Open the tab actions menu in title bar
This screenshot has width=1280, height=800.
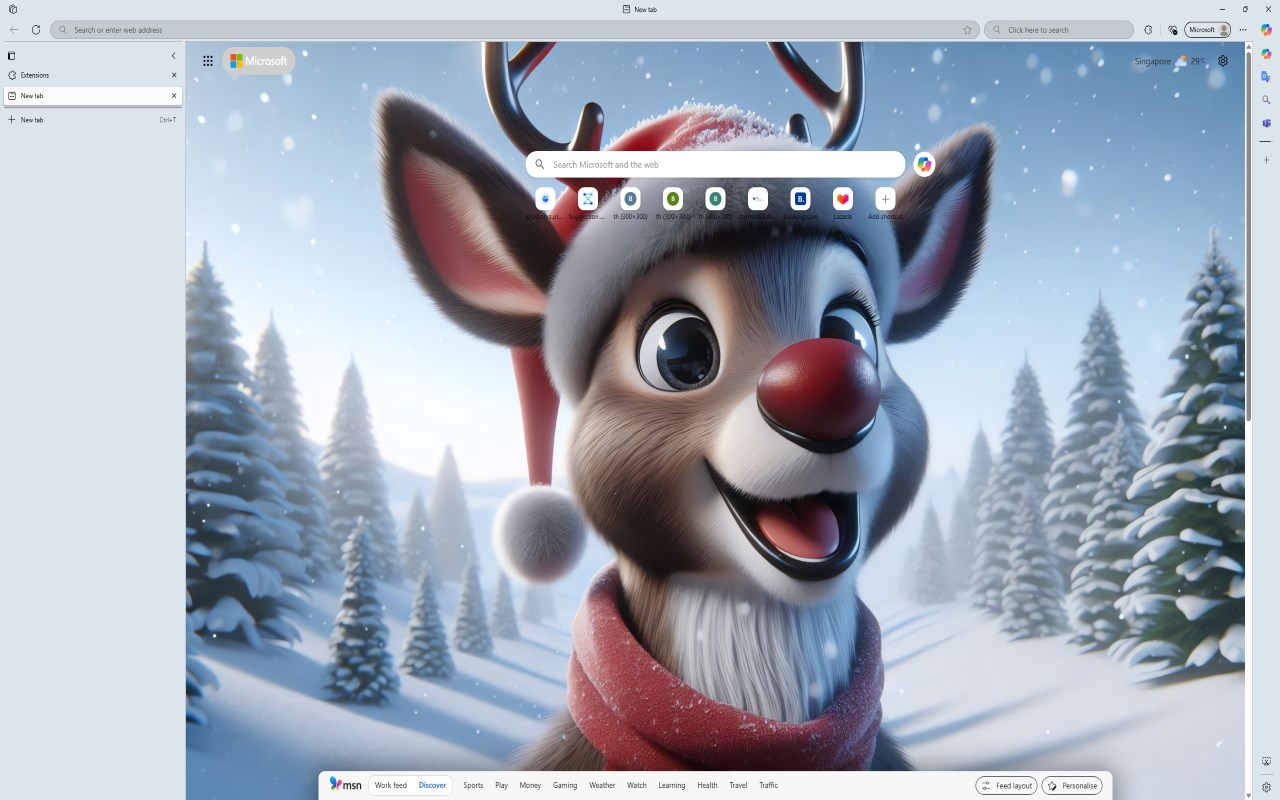pyautogui.click(x=13, y=9)
